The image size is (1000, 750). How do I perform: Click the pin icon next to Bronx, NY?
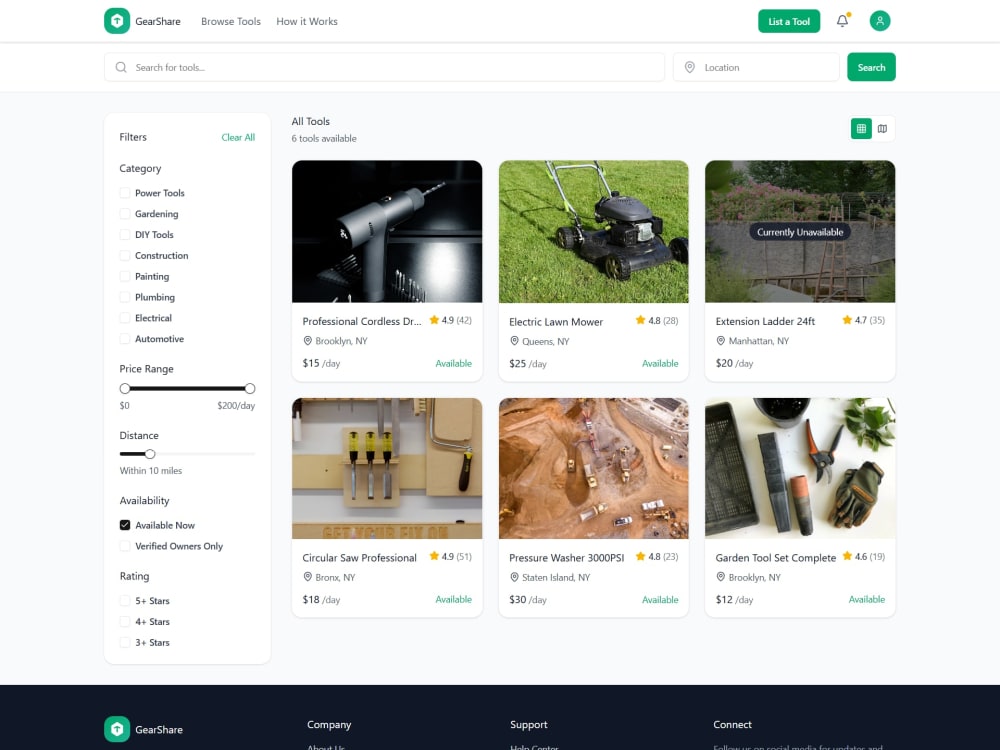pos(307,577)
